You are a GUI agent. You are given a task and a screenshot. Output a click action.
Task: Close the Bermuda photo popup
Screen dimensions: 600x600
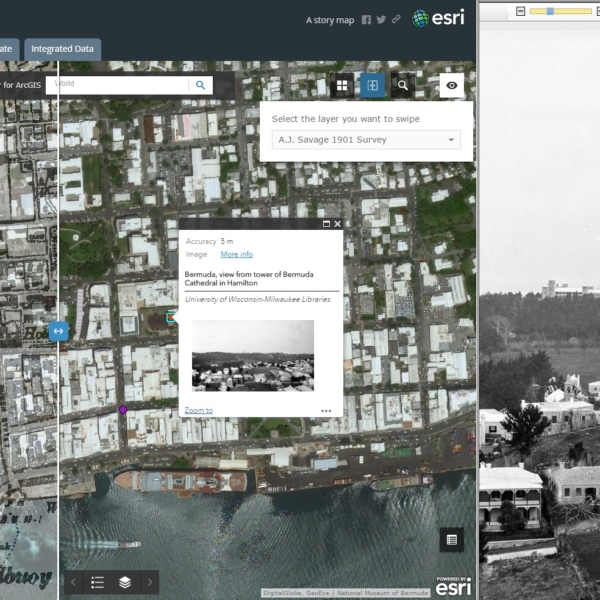pos(337,225)
